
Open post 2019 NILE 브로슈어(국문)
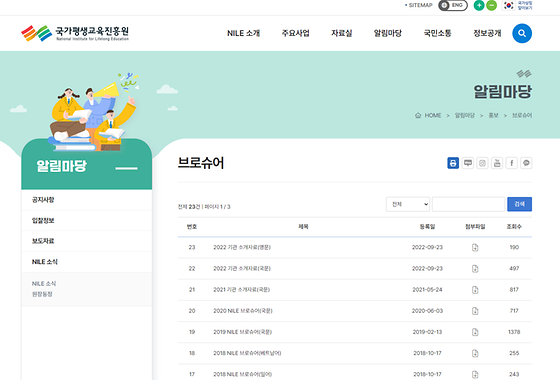tap(242, 332)
